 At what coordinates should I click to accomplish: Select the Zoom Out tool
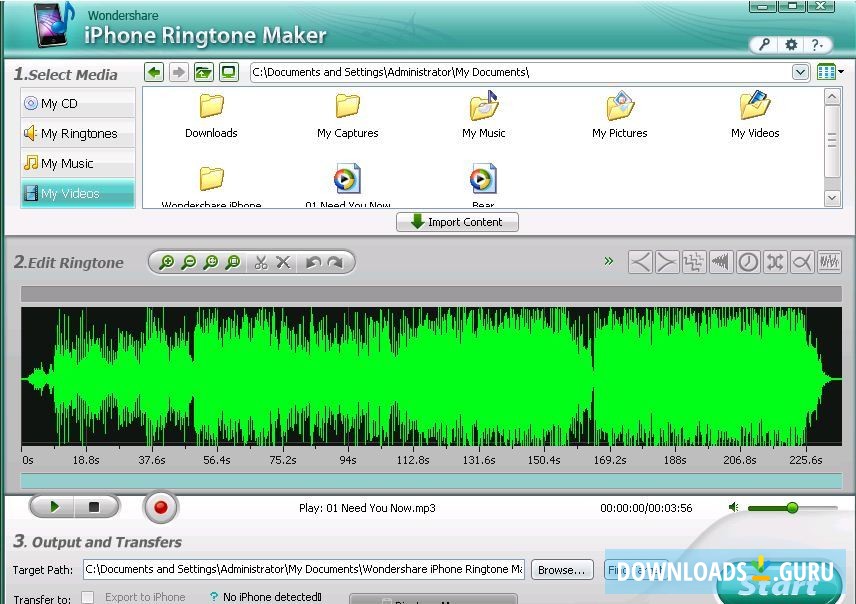pos(188,262)
